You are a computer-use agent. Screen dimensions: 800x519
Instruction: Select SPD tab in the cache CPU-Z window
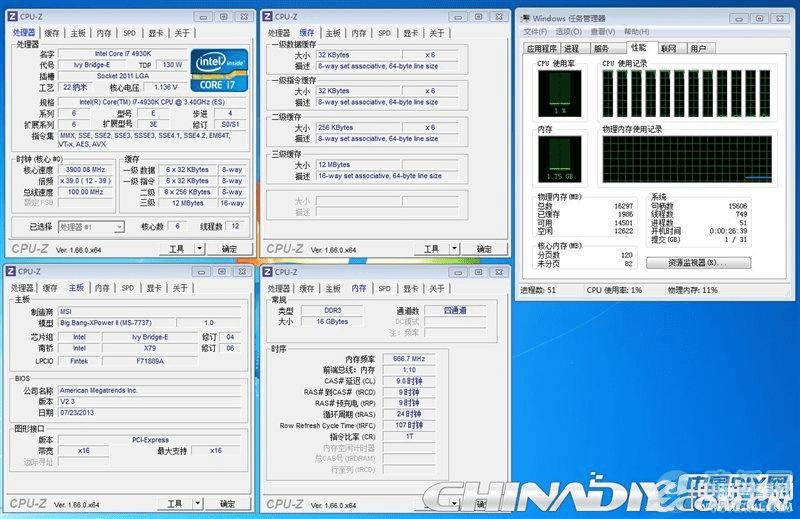(x=385, y=33)
